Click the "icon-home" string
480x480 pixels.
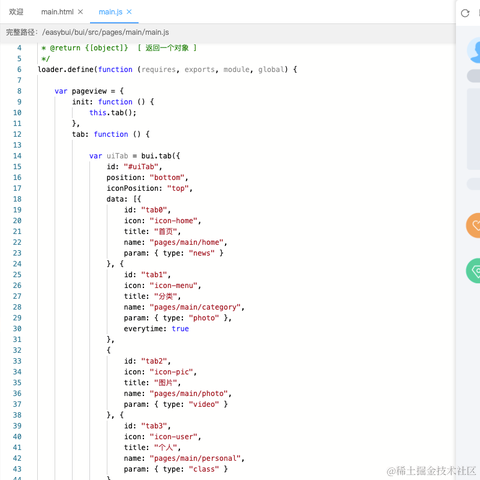[x=174, y=221]
